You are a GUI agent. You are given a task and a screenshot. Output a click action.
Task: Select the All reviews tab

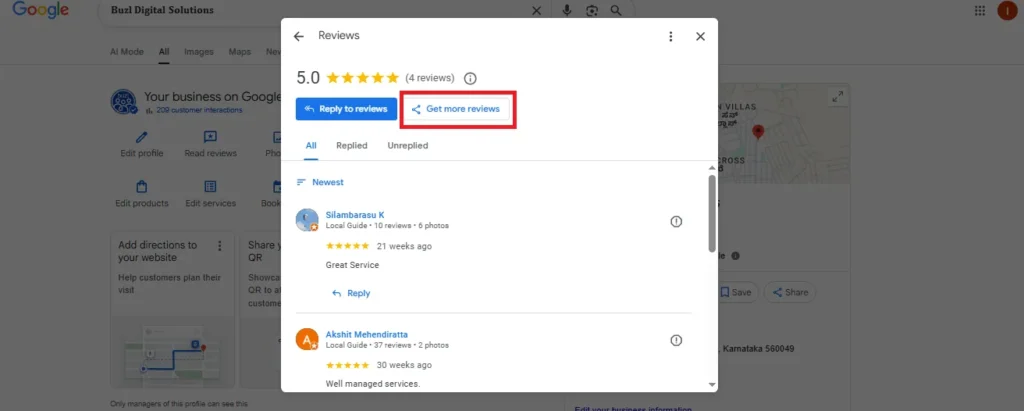coord(311,146)
